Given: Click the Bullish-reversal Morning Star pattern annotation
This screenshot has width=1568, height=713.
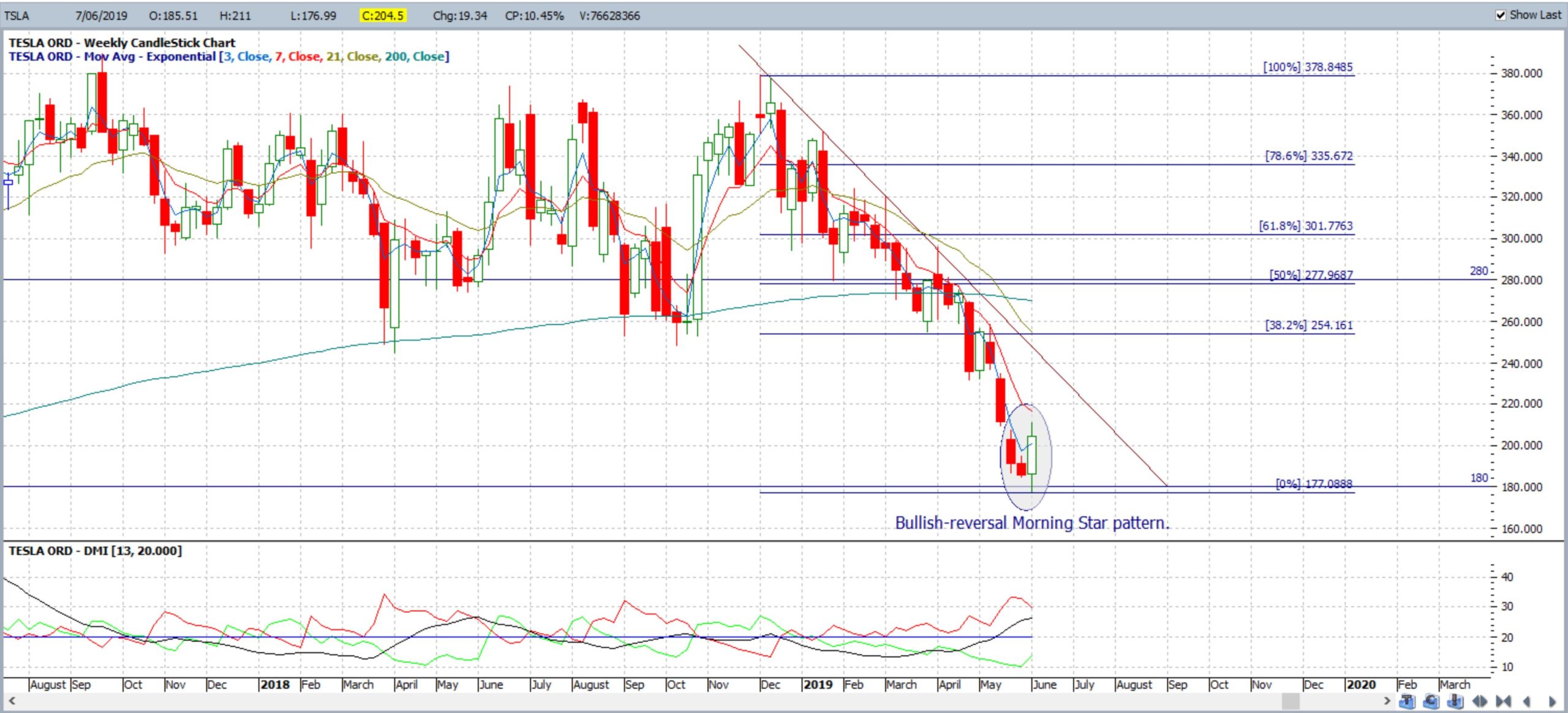Looking at the screenshot, I should (x=1032, y=522).
